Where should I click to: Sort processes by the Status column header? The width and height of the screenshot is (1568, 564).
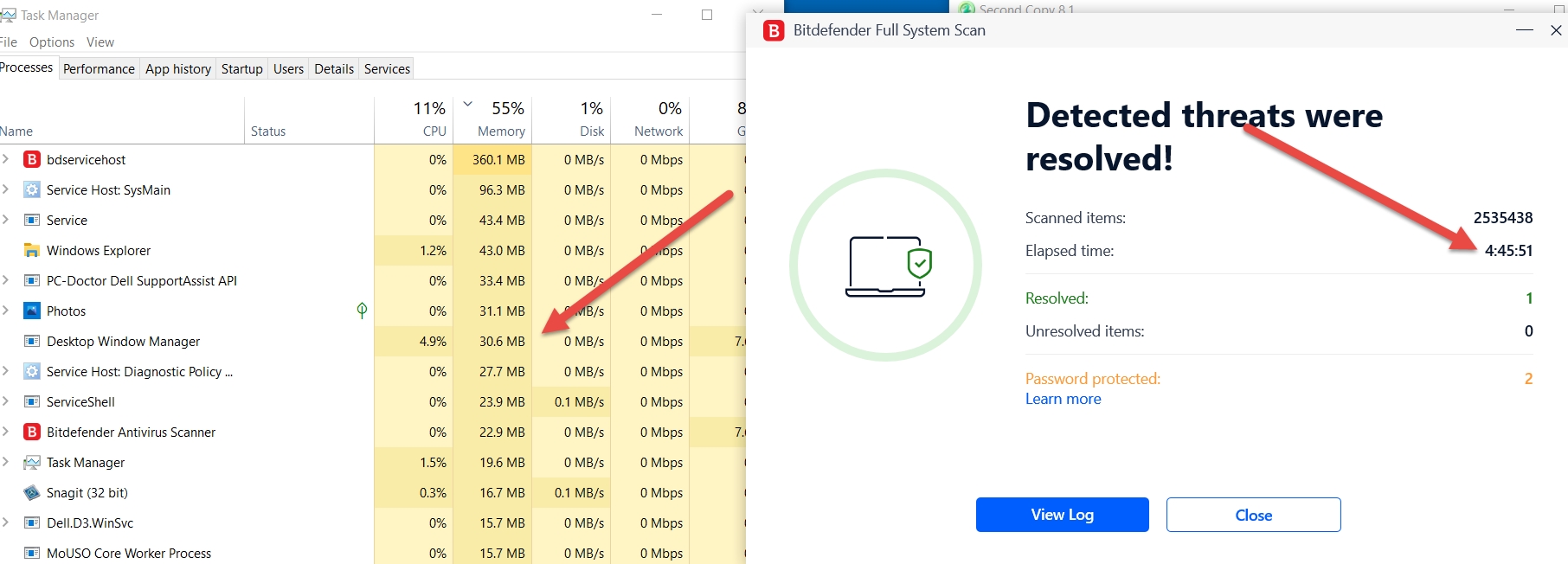coord(309,119)
